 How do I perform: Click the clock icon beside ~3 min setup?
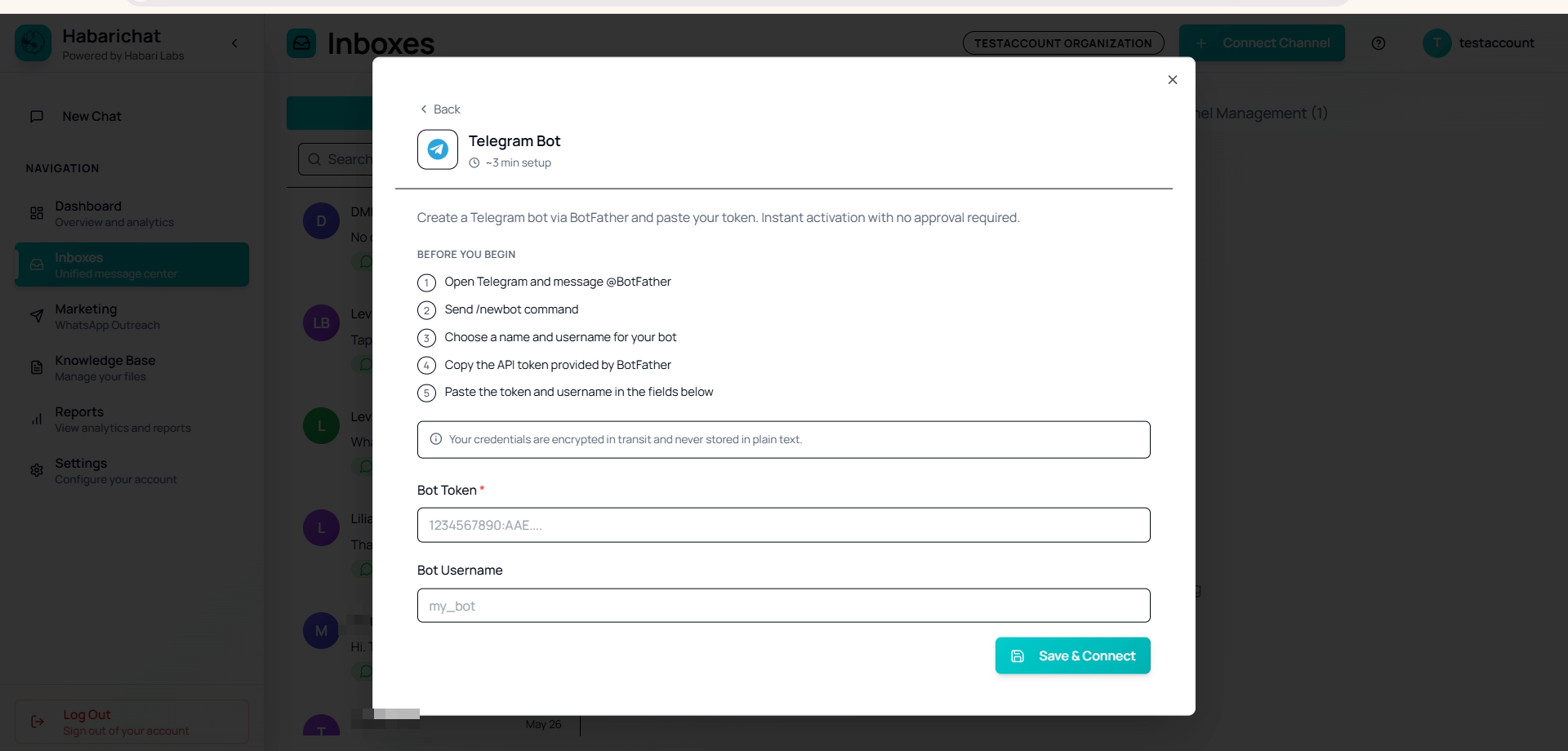pyautogui.click(x=474, y=163)
